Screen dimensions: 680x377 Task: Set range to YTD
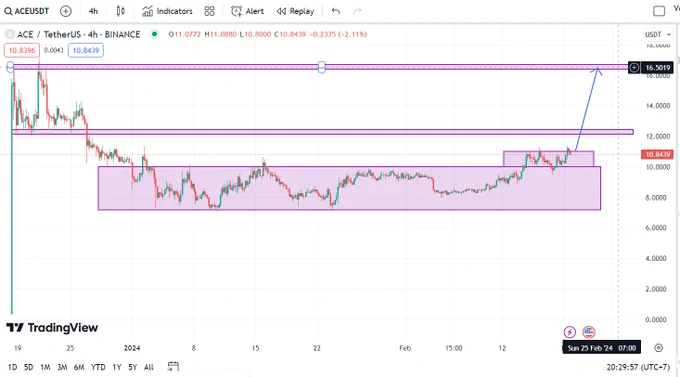(x=98, y=367)
